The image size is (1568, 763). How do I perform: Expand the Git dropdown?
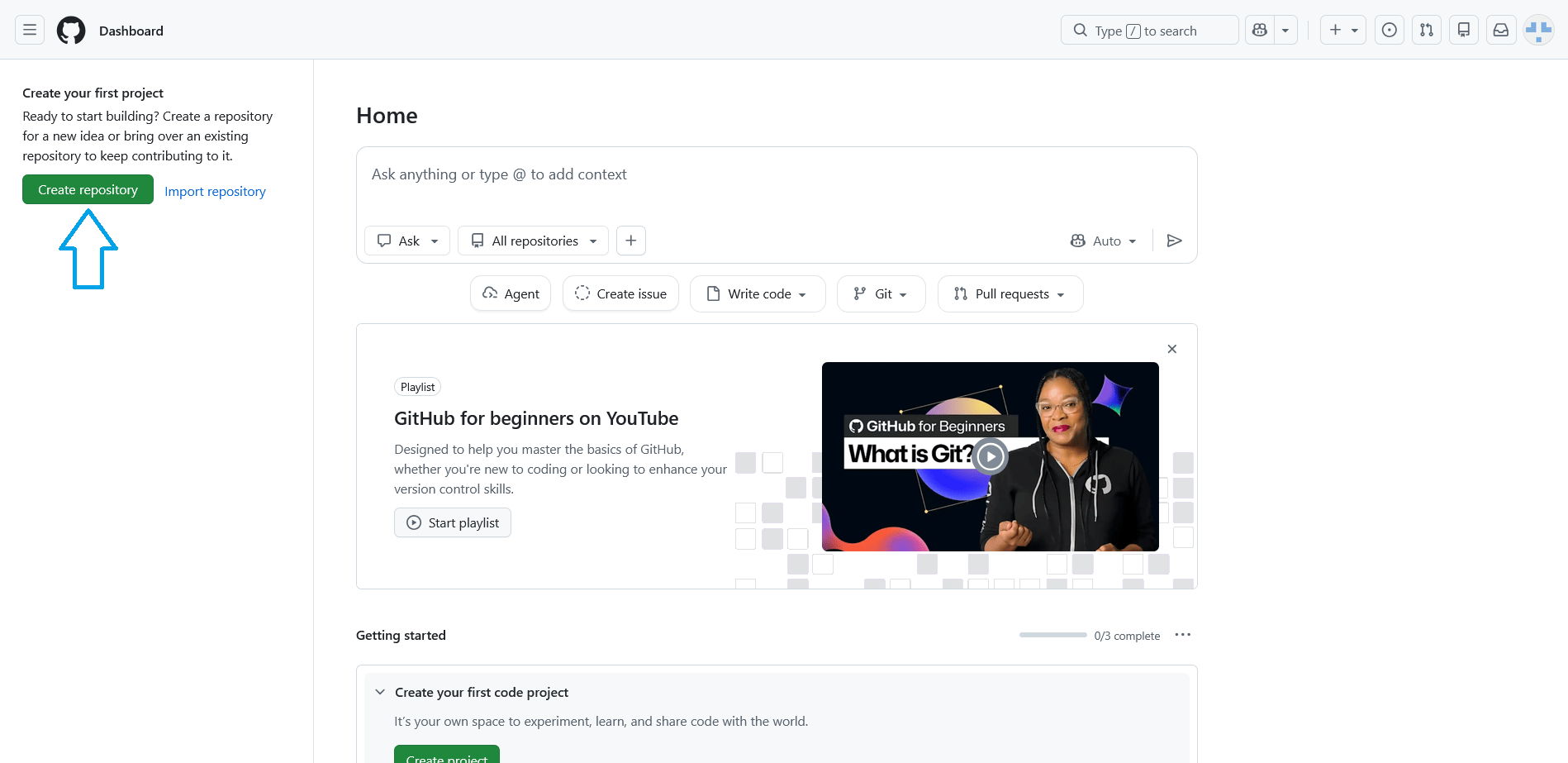click(x=881, y=293)
